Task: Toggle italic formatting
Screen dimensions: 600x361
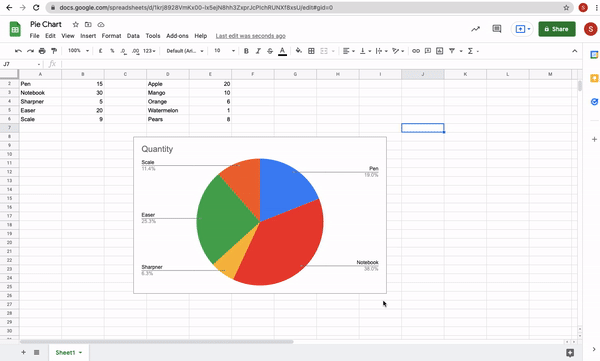Action: coord(258,51)
